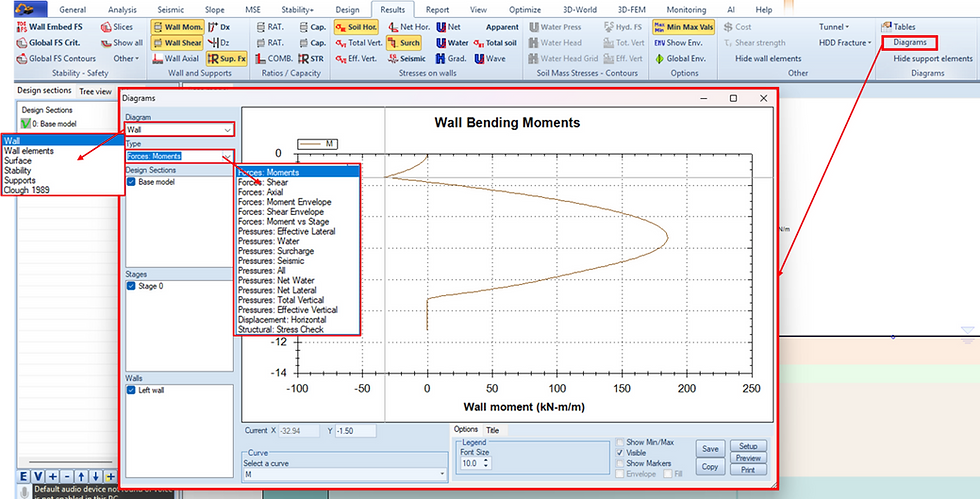980x499 pixels.
Task: Show Dx displacement results
Action: point(219,27)
